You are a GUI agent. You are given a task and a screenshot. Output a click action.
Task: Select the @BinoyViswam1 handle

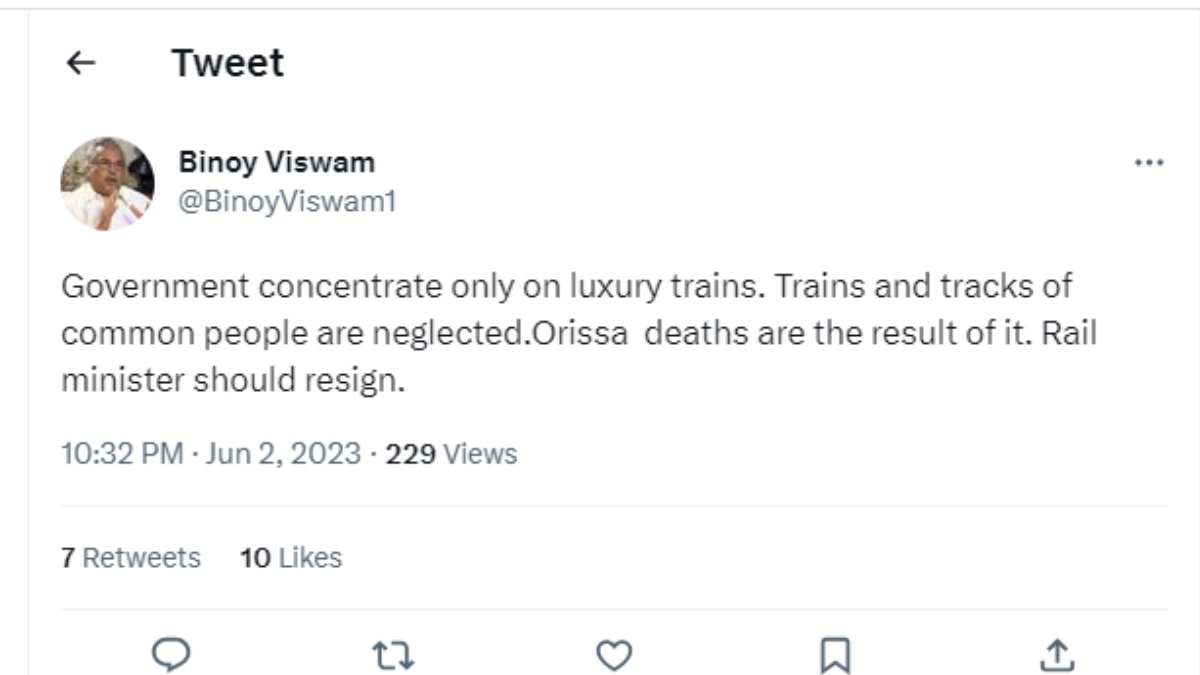tap(286, 199)
